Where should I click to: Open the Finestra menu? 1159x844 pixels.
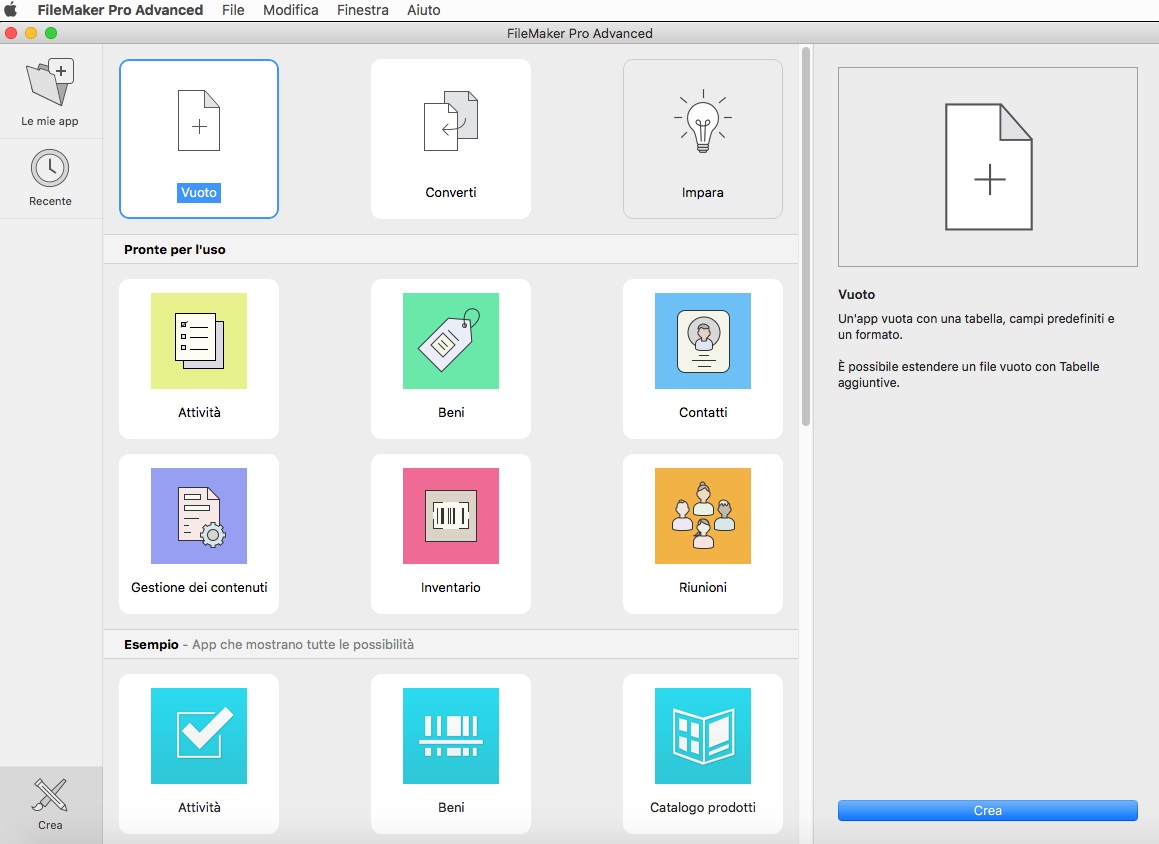coord(362,10)
